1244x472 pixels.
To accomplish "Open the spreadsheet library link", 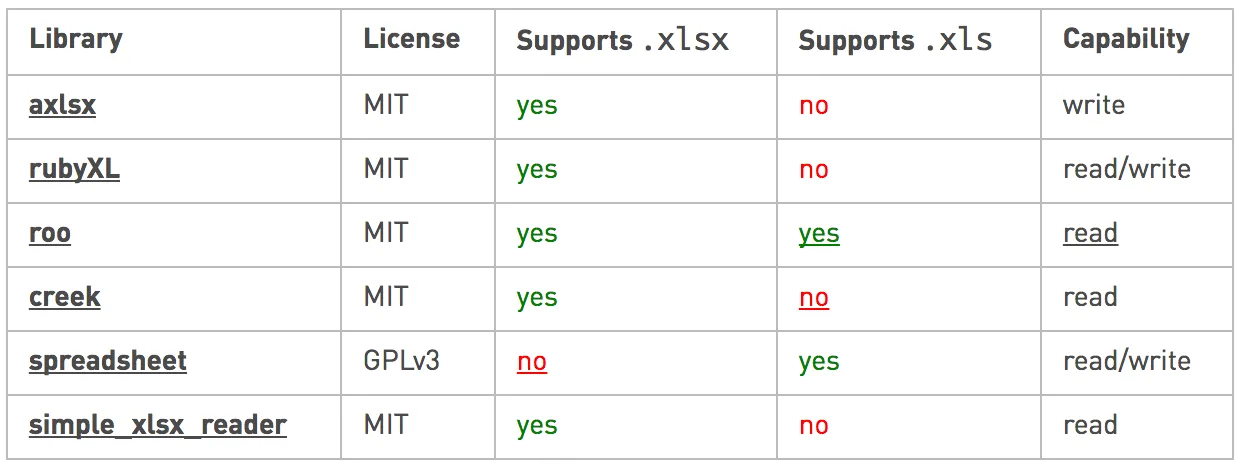I will click(x=107, y=361).
